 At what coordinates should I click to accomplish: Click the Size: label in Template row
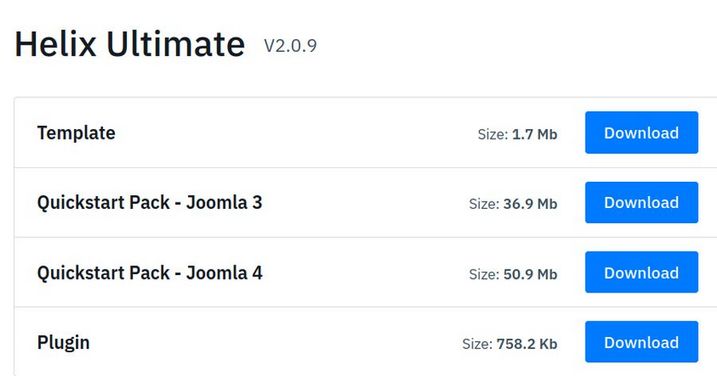[x=493, y=134]
